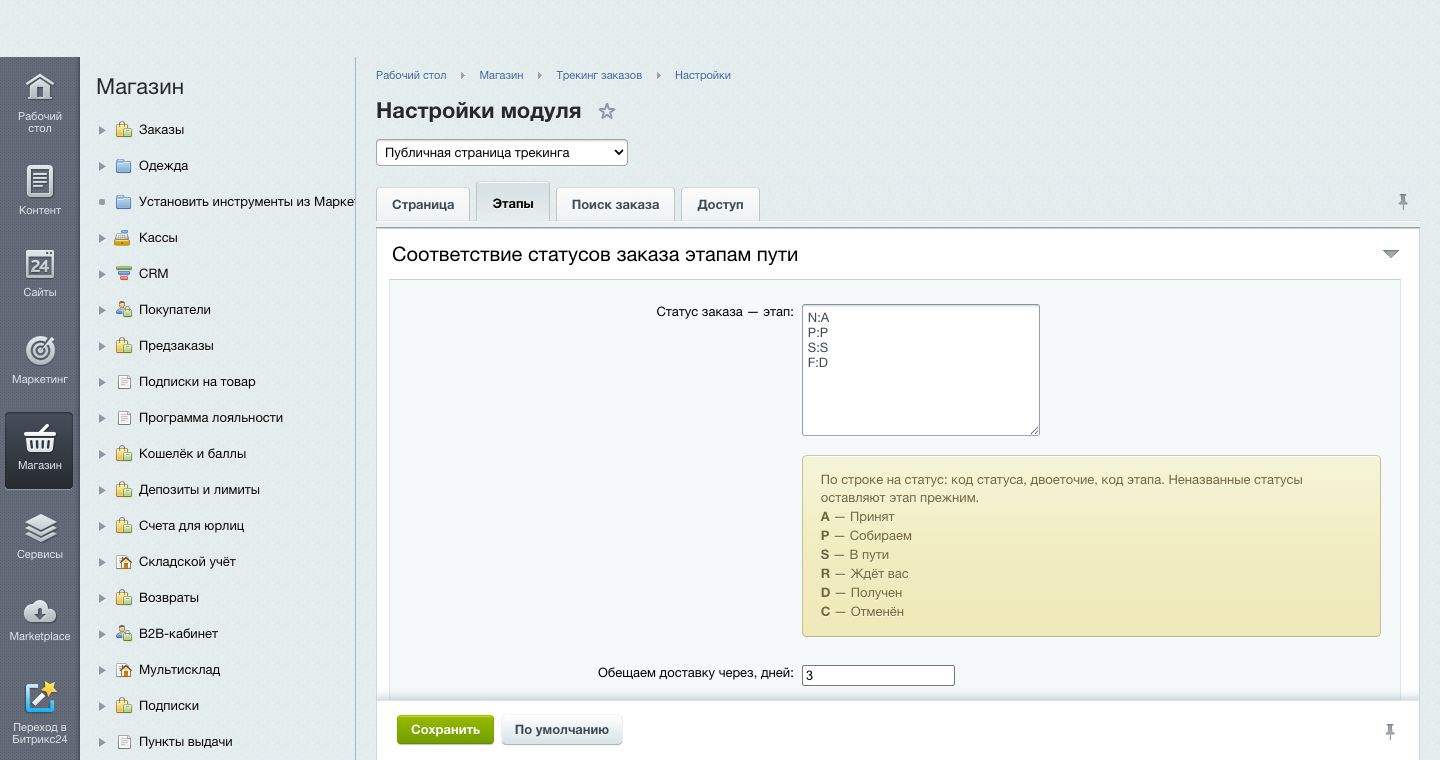Open the Контент sidebar section
Screen dimensions: 1440x760
click(x=39, y=190)
